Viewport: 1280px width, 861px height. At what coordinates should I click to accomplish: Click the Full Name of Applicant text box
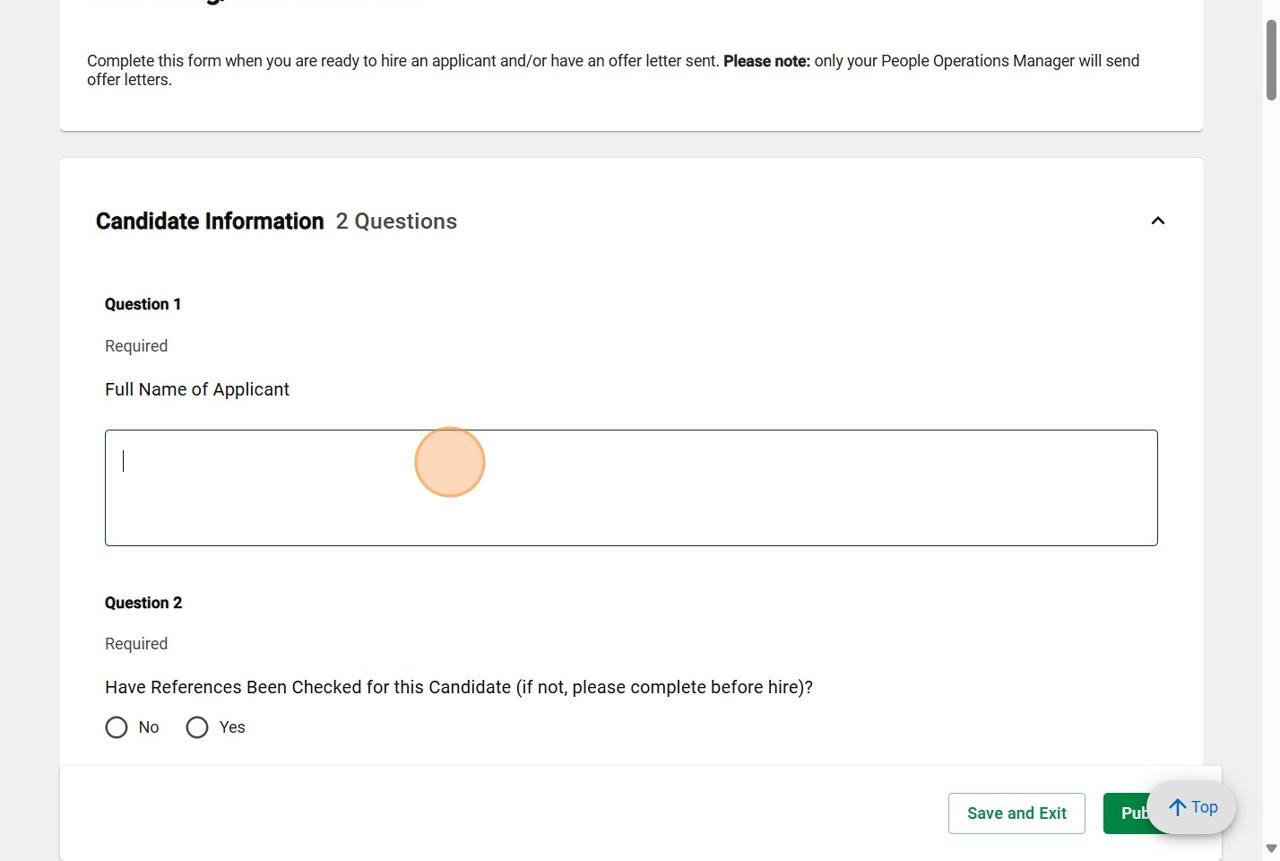click(x=630, y=488)
